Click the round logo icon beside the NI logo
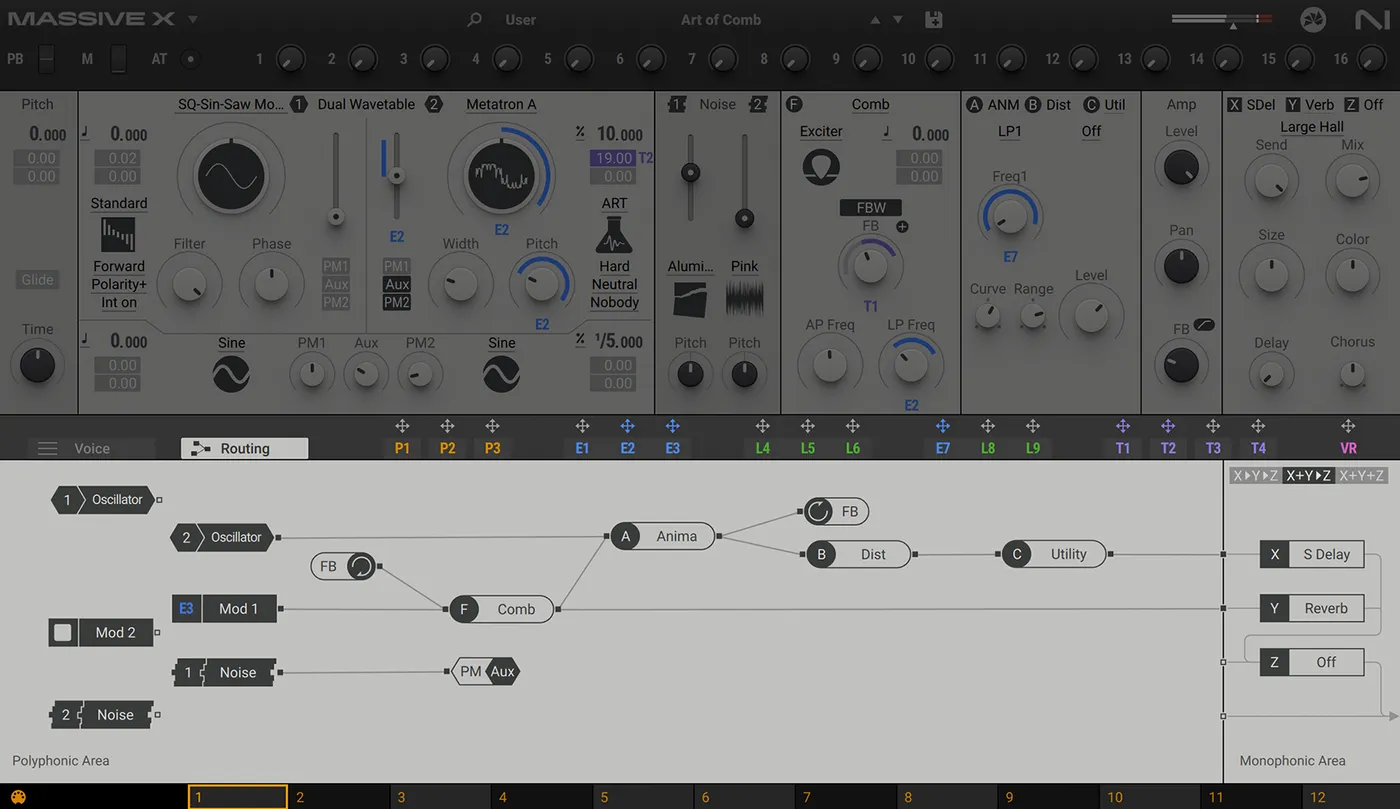 pos(1313,19)
